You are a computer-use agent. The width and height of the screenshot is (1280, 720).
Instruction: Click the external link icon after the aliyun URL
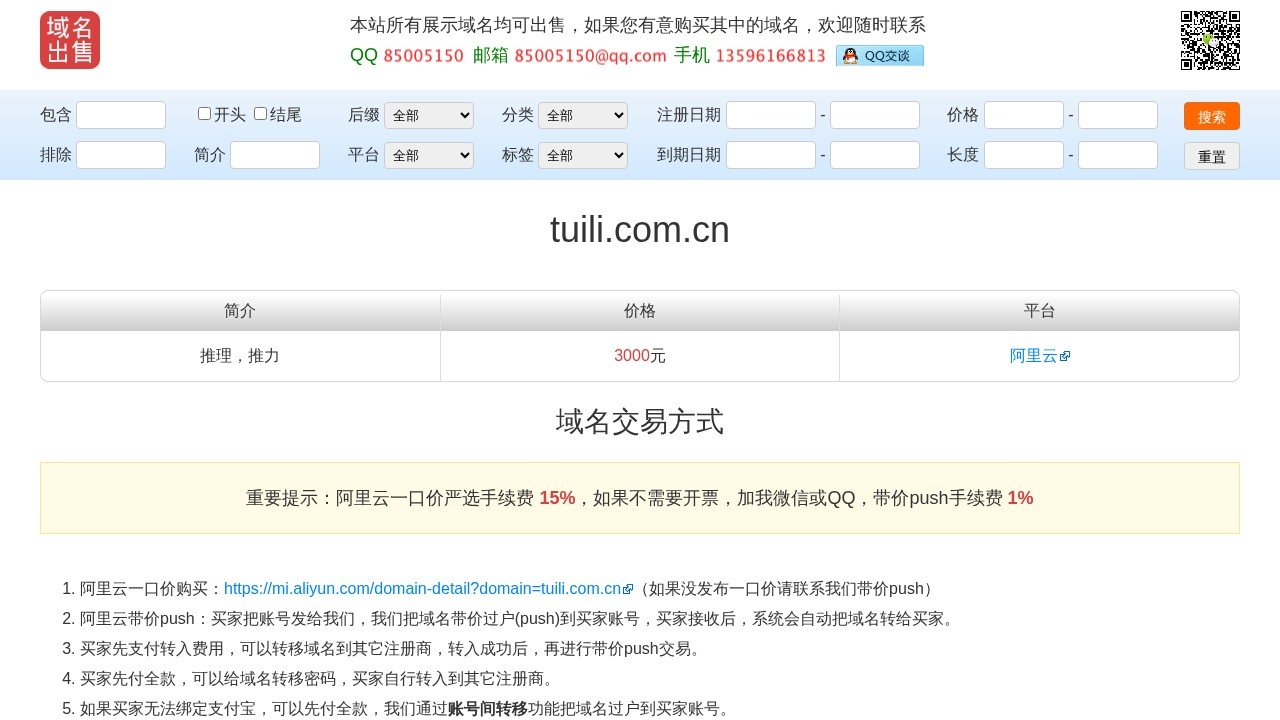click(x=627, y=588)
